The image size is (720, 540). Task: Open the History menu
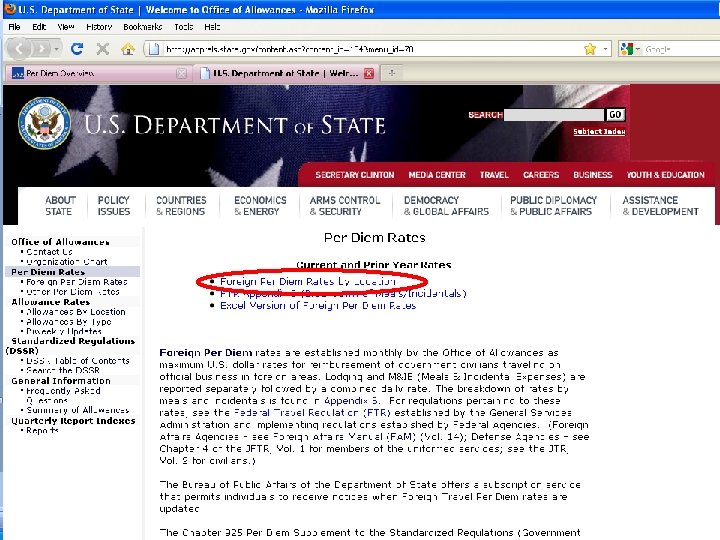[99, 27]
